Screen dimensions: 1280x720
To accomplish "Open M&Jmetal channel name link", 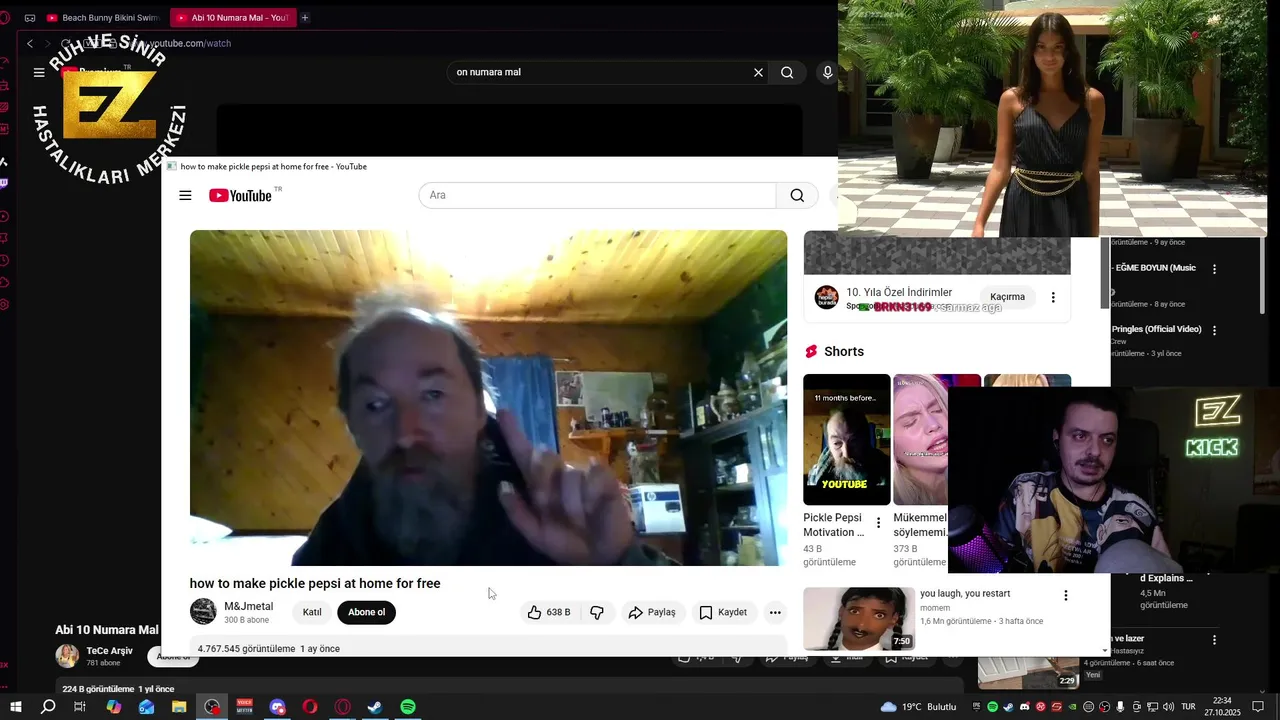I will point(248,606).
